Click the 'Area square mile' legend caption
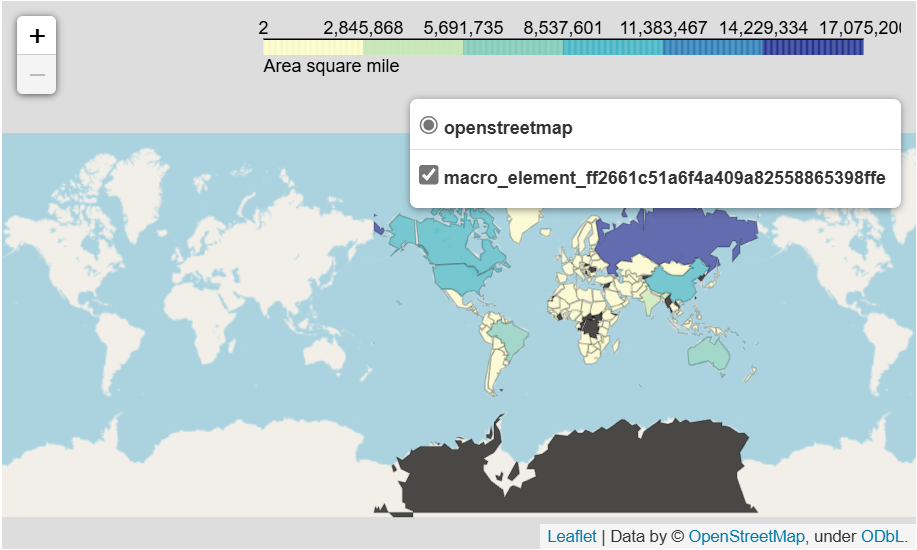The image size is (917, 550). (331, 66)
